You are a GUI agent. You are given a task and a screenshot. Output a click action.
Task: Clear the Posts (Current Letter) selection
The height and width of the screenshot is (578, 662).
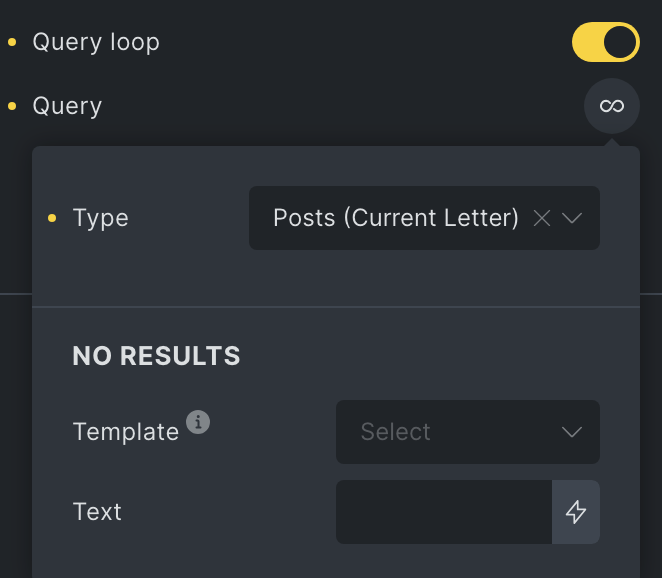click(x=542, y=218)
